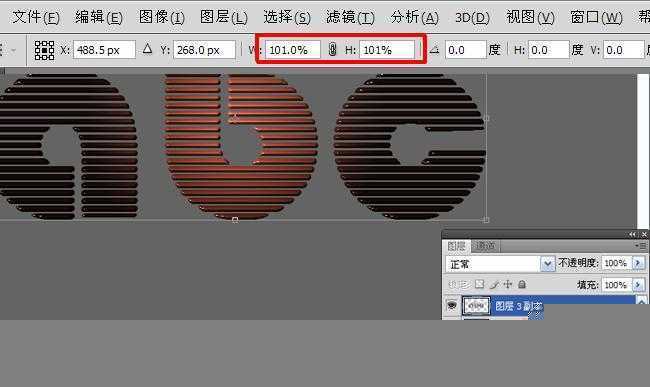Click the 填充 fill value field
650x387 pixels.
coord(616,285)
